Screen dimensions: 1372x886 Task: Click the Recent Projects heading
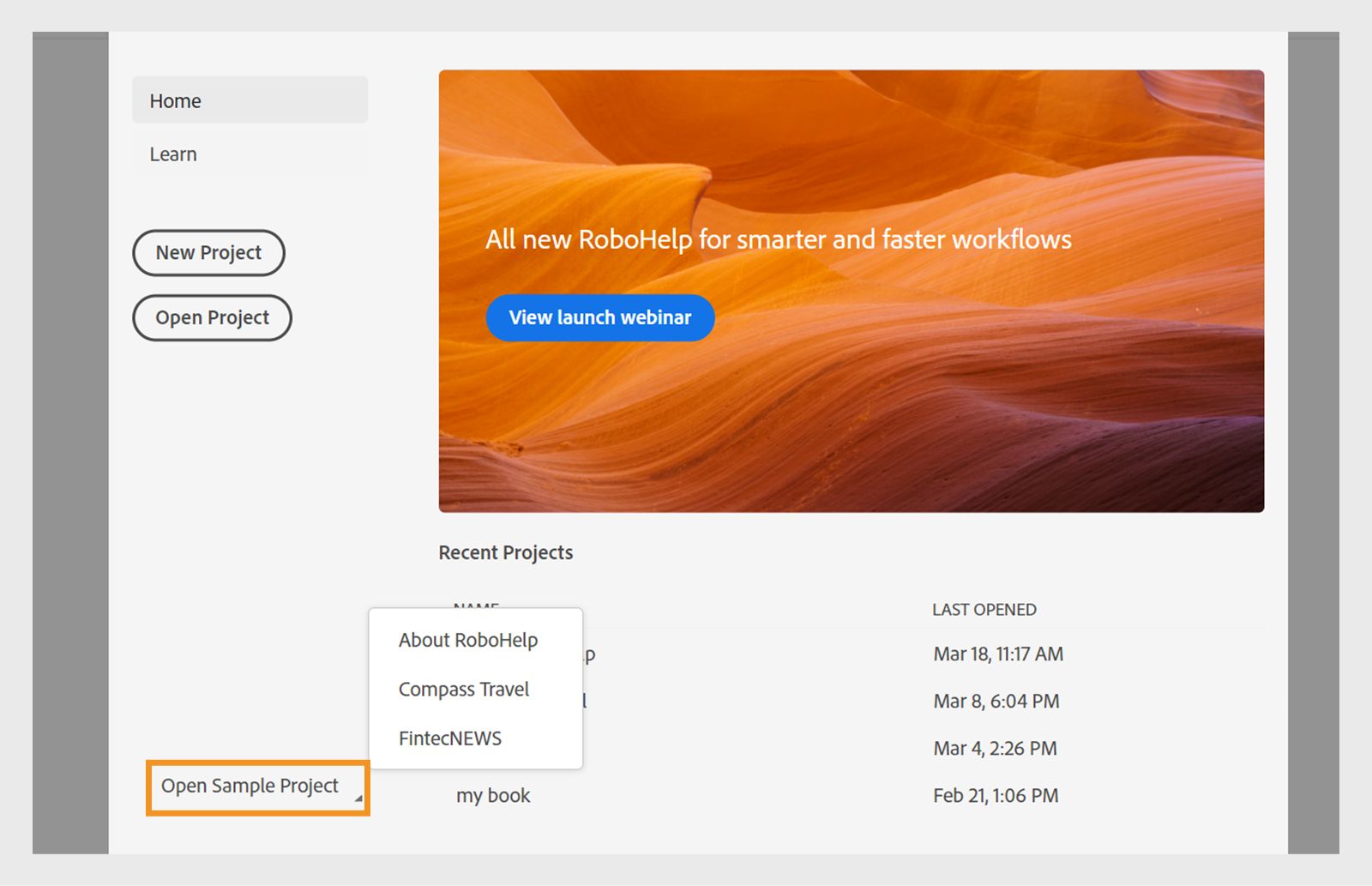(x=506, y=553)
